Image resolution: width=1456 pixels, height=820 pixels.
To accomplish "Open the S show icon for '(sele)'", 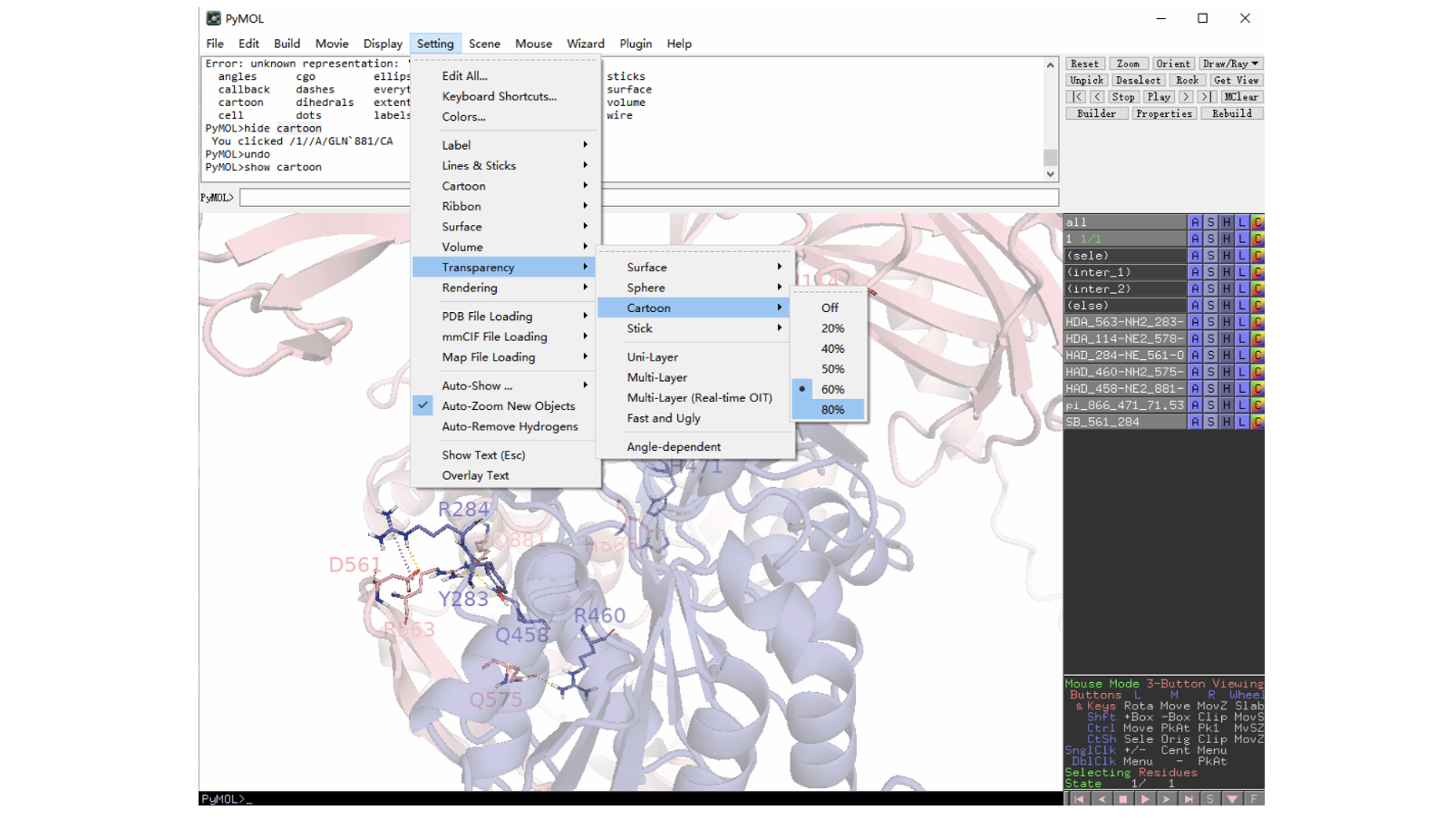I will point(1210,256).
